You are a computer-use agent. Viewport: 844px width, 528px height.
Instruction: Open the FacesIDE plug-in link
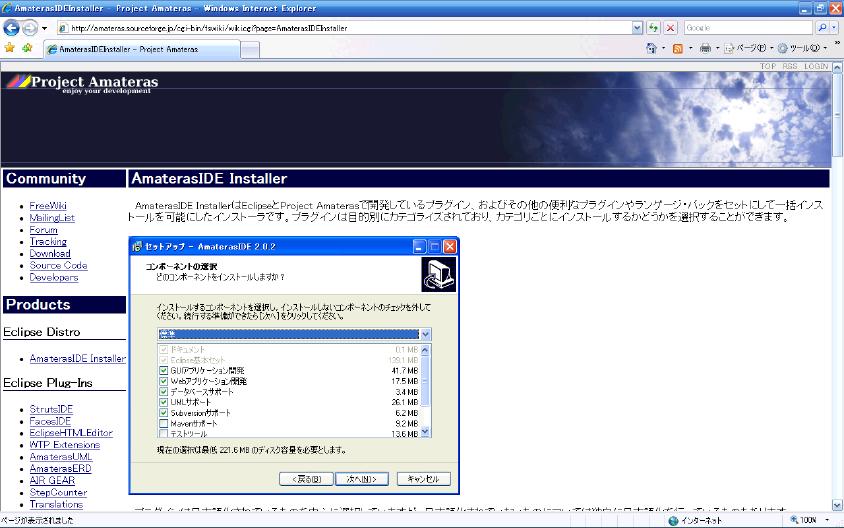pyautogui.click(x=50, y=421)
